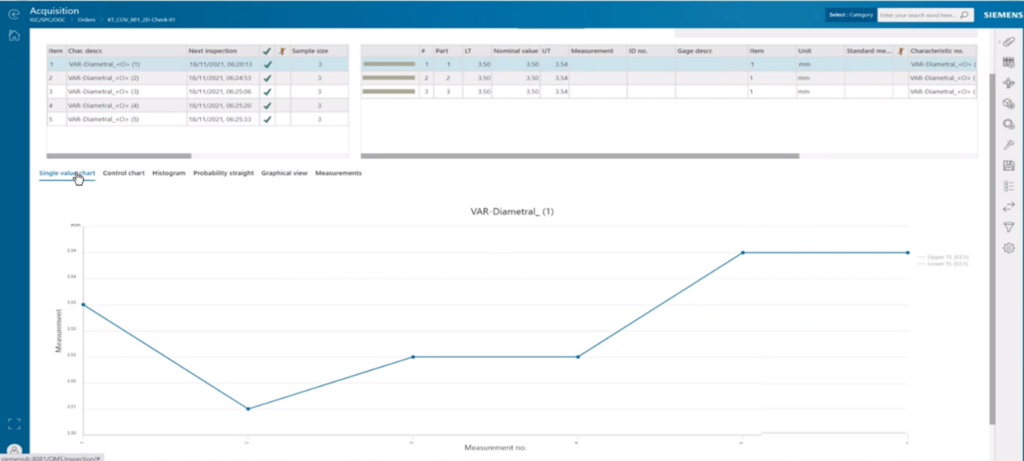Click the checklist icon in right sidebar

pyautogui.click(x=1008, y=186)
